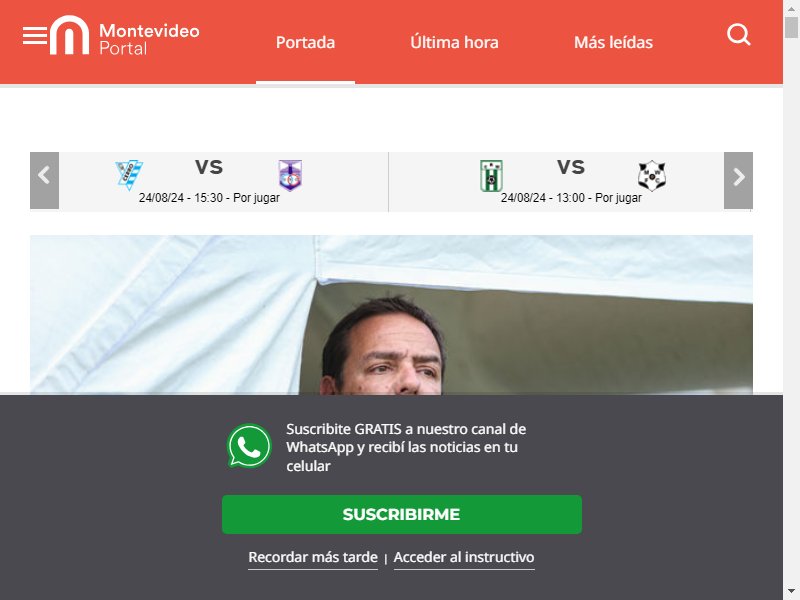Screen dimensions: 800x600
Task: Click the Recordar más tarde link
Action: 313,557
